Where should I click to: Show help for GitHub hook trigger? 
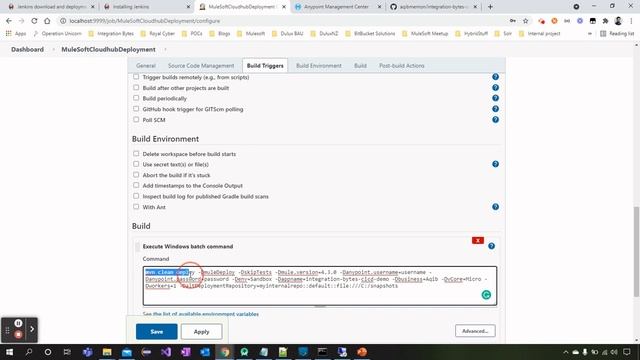point(495,109)
